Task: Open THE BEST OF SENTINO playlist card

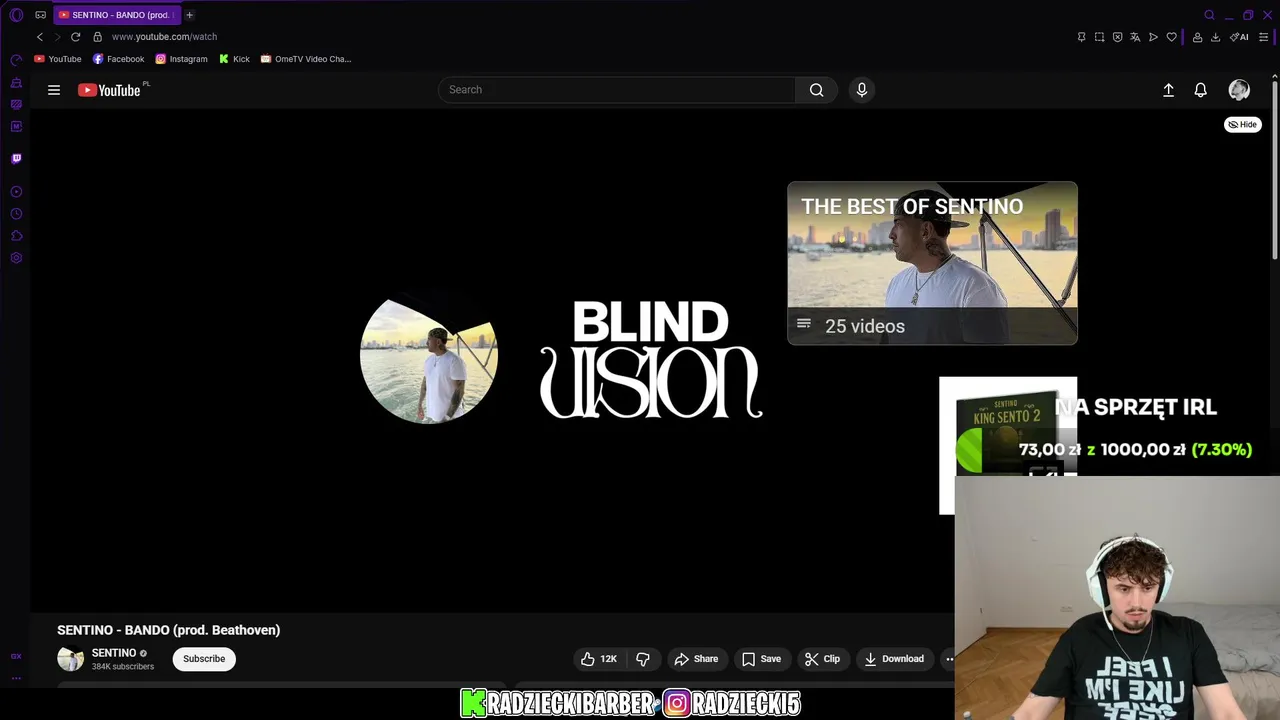Action: [932, 263]
